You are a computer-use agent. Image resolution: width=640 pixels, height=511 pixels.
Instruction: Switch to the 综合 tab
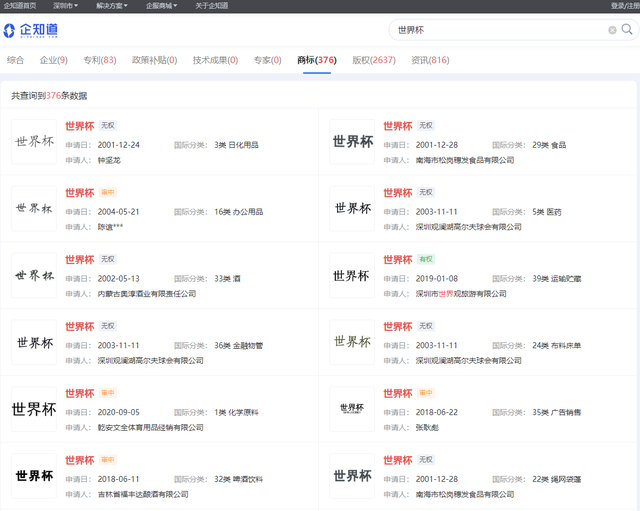coord(16,60)
